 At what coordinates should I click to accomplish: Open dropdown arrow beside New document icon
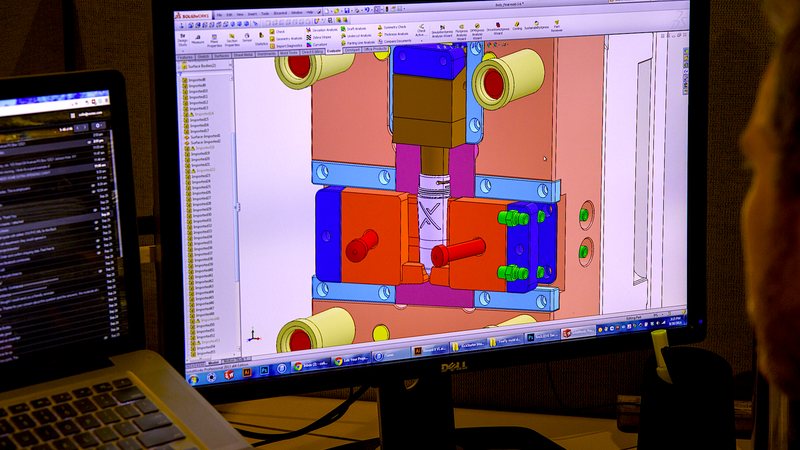pos(331,11)
